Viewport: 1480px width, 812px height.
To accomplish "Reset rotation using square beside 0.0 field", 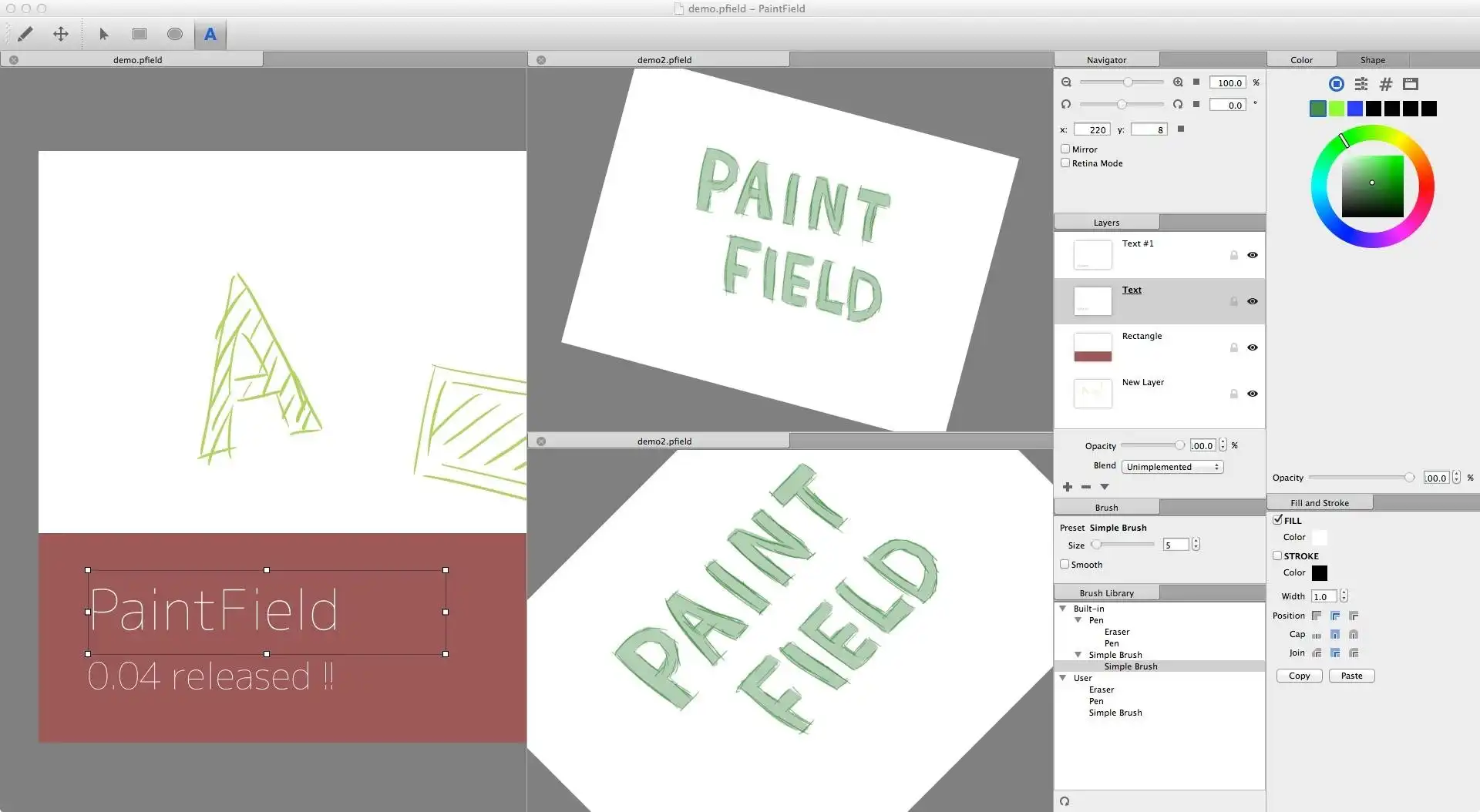I will [1196, 103].
